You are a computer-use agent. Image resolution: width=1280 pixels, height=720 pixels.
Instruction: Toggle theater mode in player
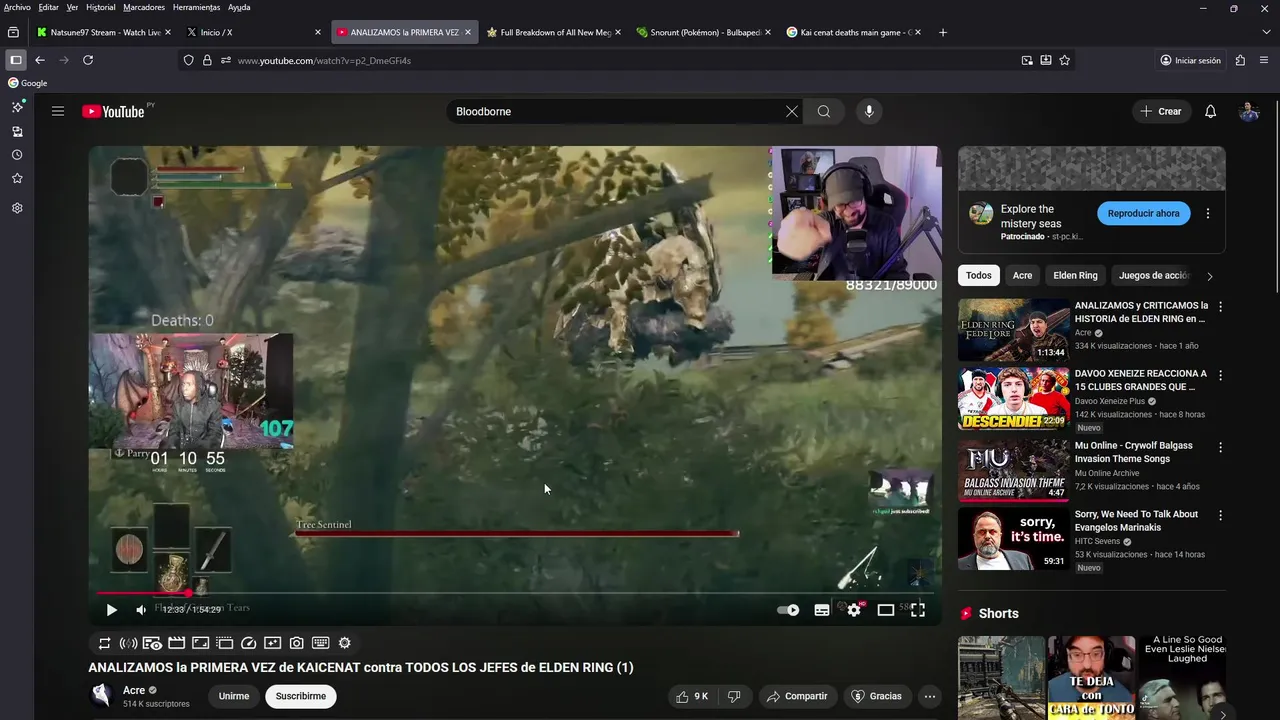click(886, 610)
